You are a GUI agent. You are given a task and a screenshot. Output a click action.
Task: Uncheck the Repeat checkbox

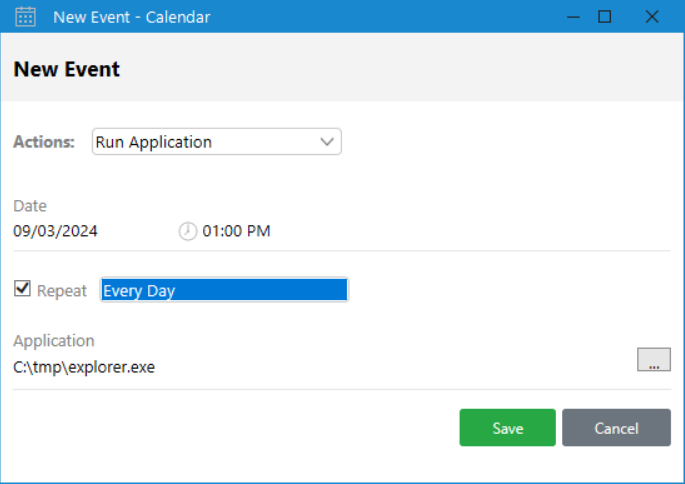coord(22,289)
